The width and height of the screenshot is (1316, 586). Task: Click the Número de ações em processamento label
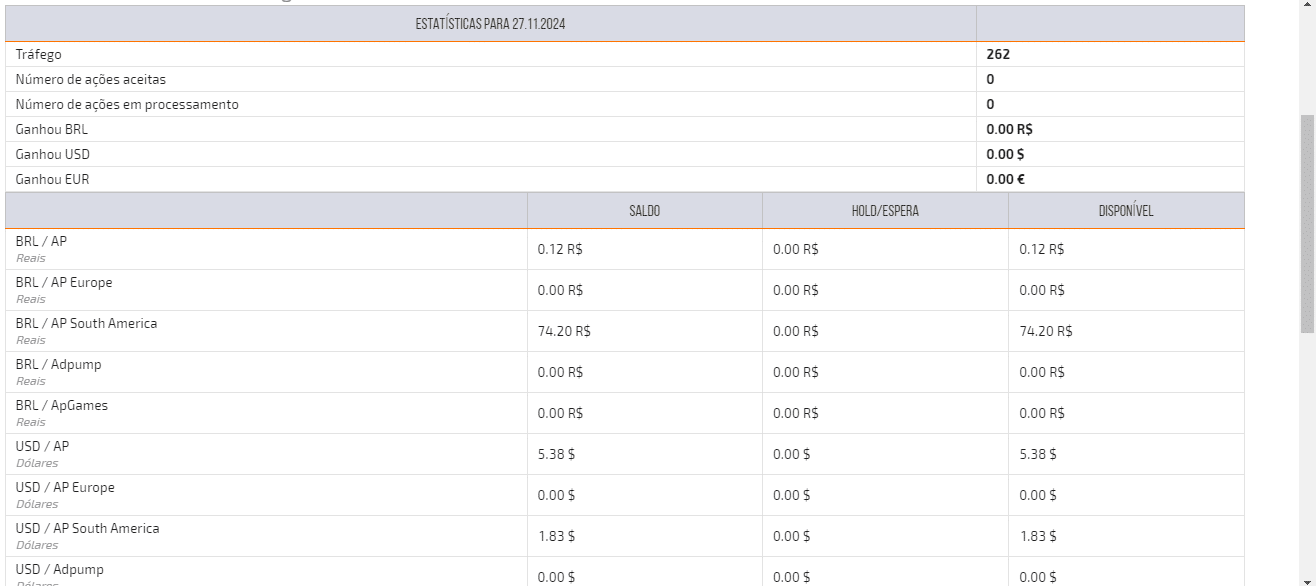click(x=127, y=104)
